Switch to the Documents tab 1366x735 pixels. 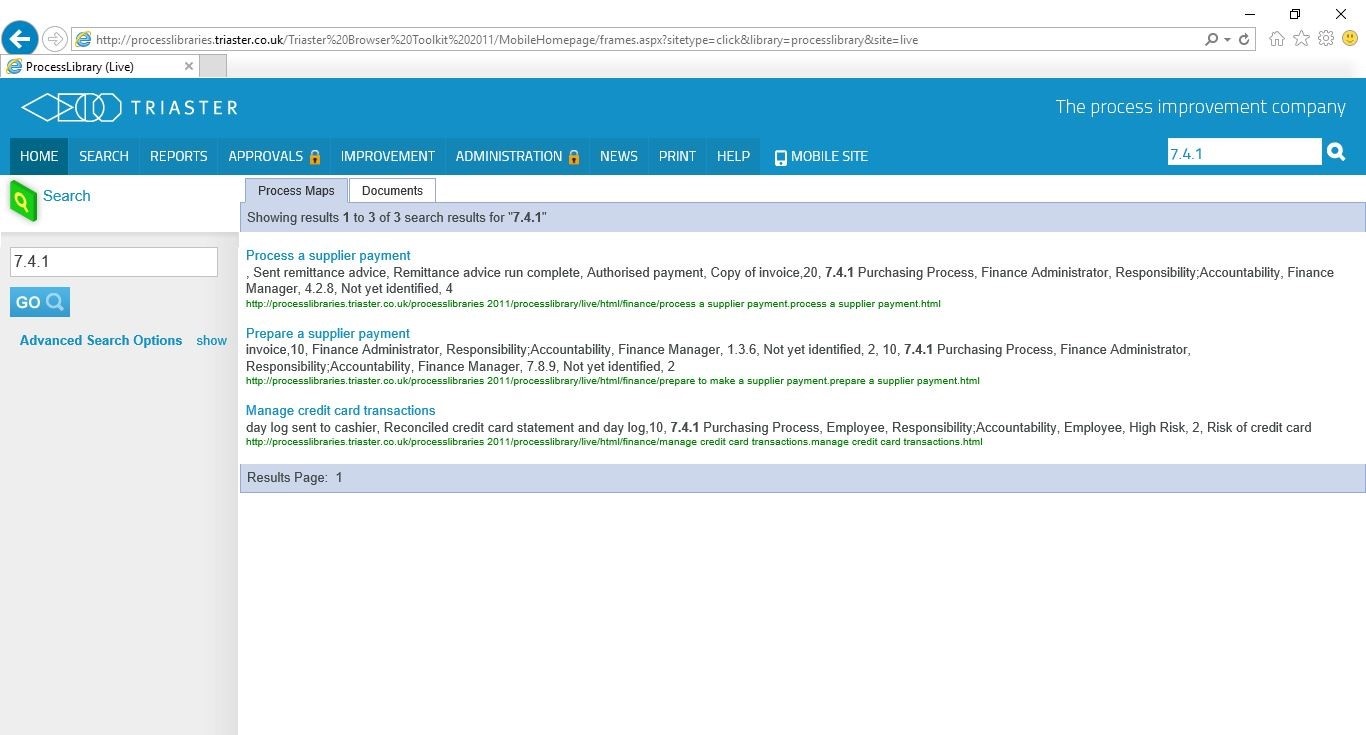click(x=392, y=191)
